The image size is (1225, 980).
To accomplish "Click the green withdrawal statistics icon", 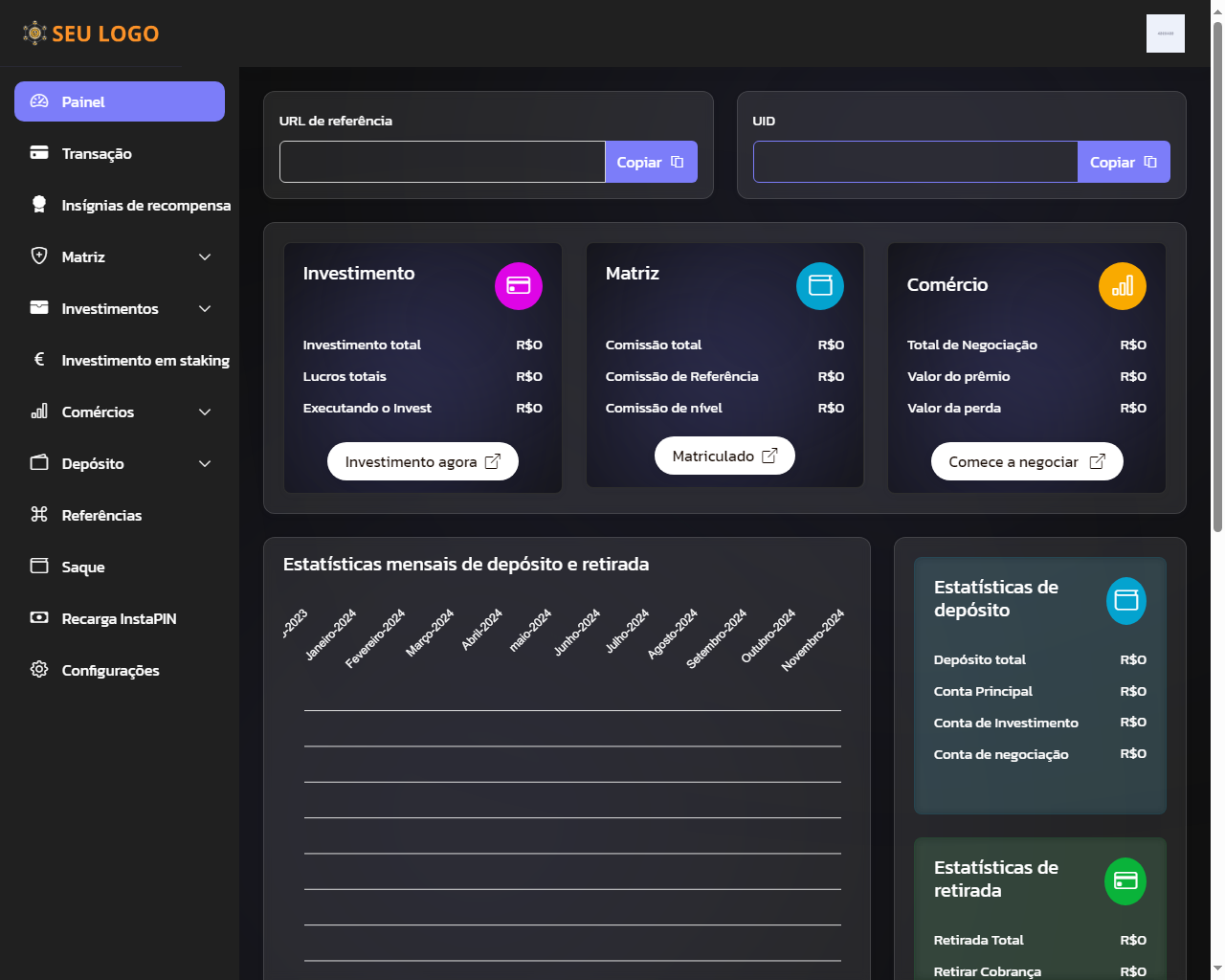I will click(x=1125, y=881).
